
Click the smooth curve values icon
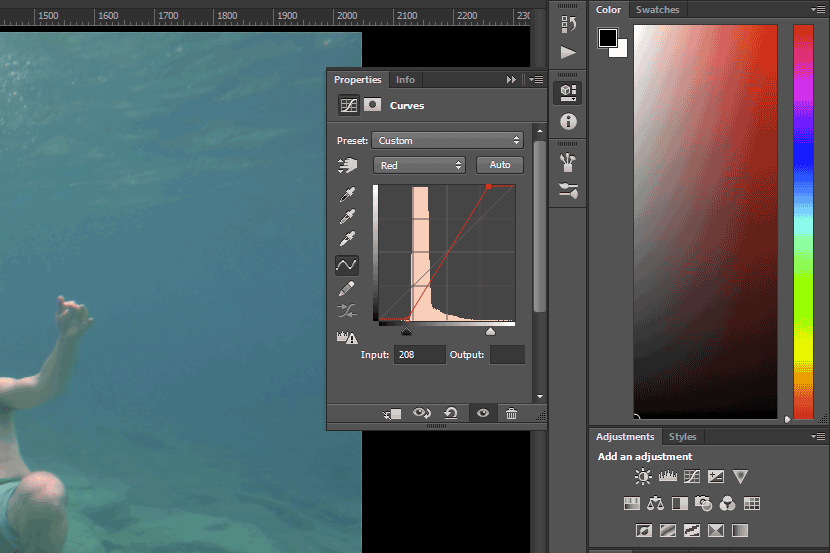tap(347, 311)
